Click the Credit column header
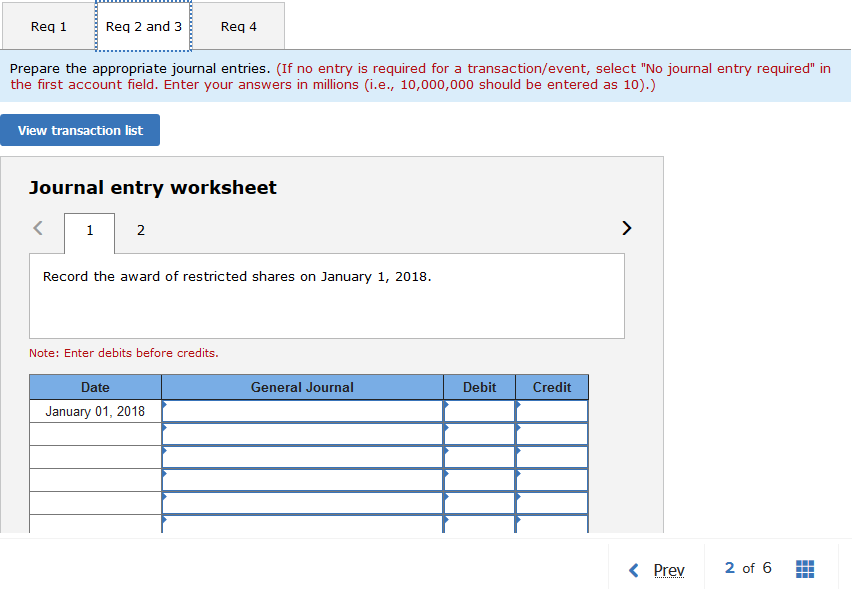Image resolution: width=852 pixels, height=594 pixels. pyautogui.click(x=552, y=387)
